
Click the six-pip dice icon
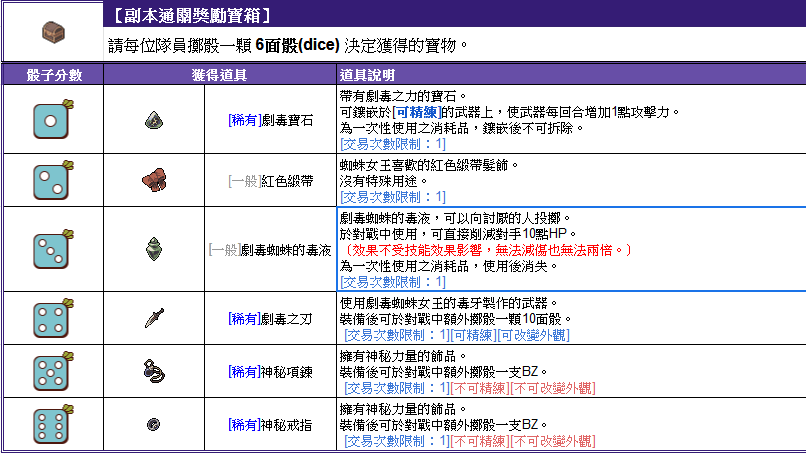point(53,424)
